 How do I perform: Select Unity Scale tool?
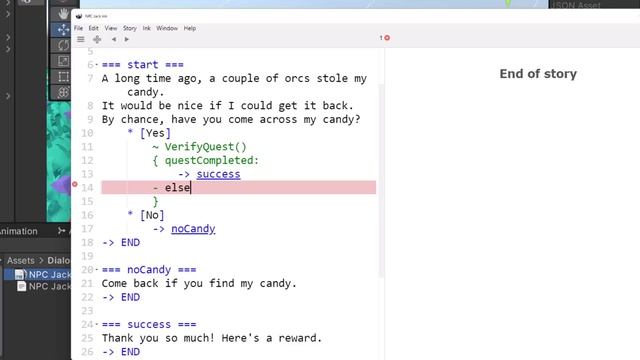click(63, 61)
